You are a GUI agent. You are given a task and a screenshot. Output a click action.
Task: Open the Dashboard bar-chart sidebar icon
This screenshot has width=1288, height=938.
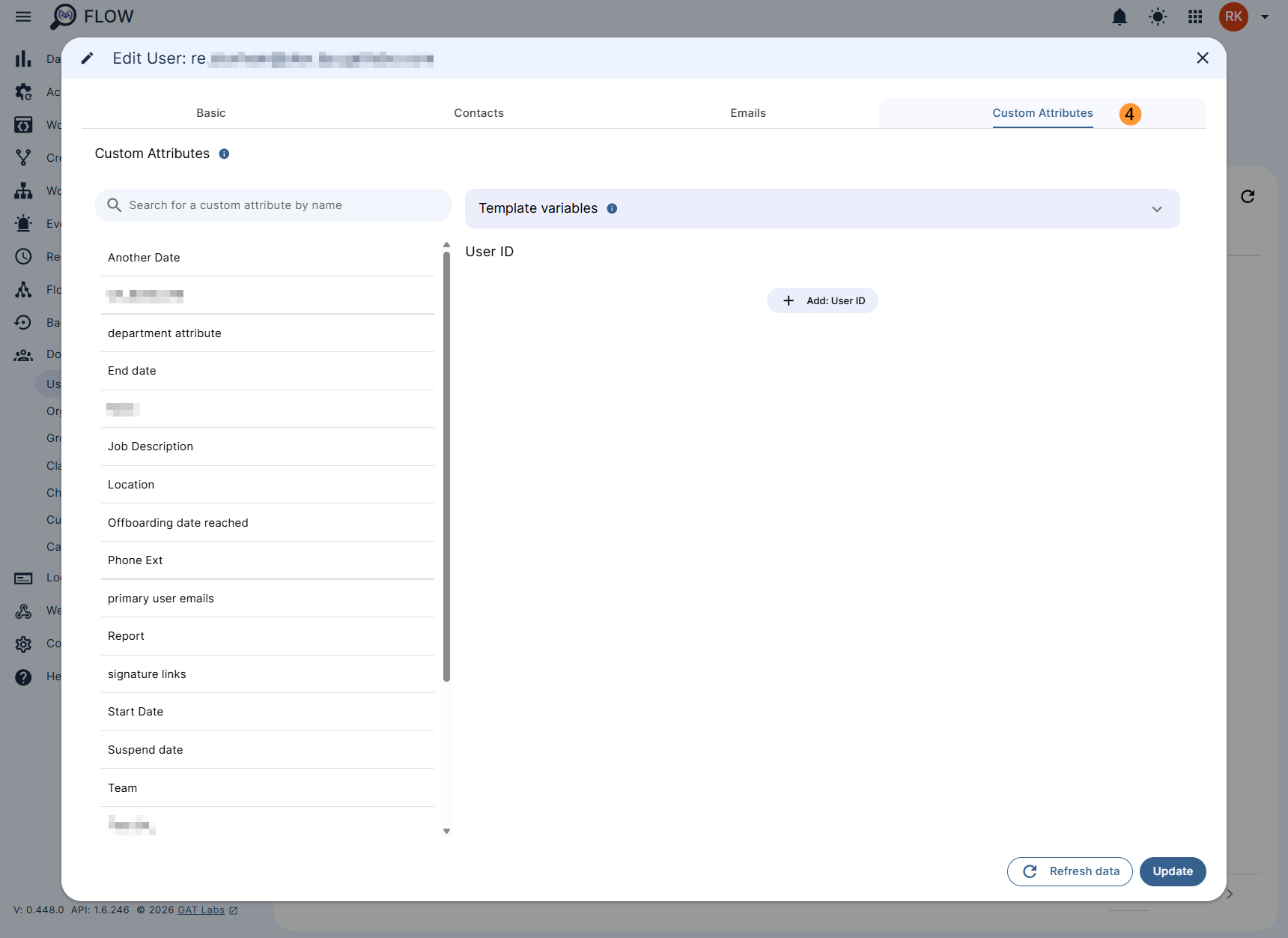point(23,58)
